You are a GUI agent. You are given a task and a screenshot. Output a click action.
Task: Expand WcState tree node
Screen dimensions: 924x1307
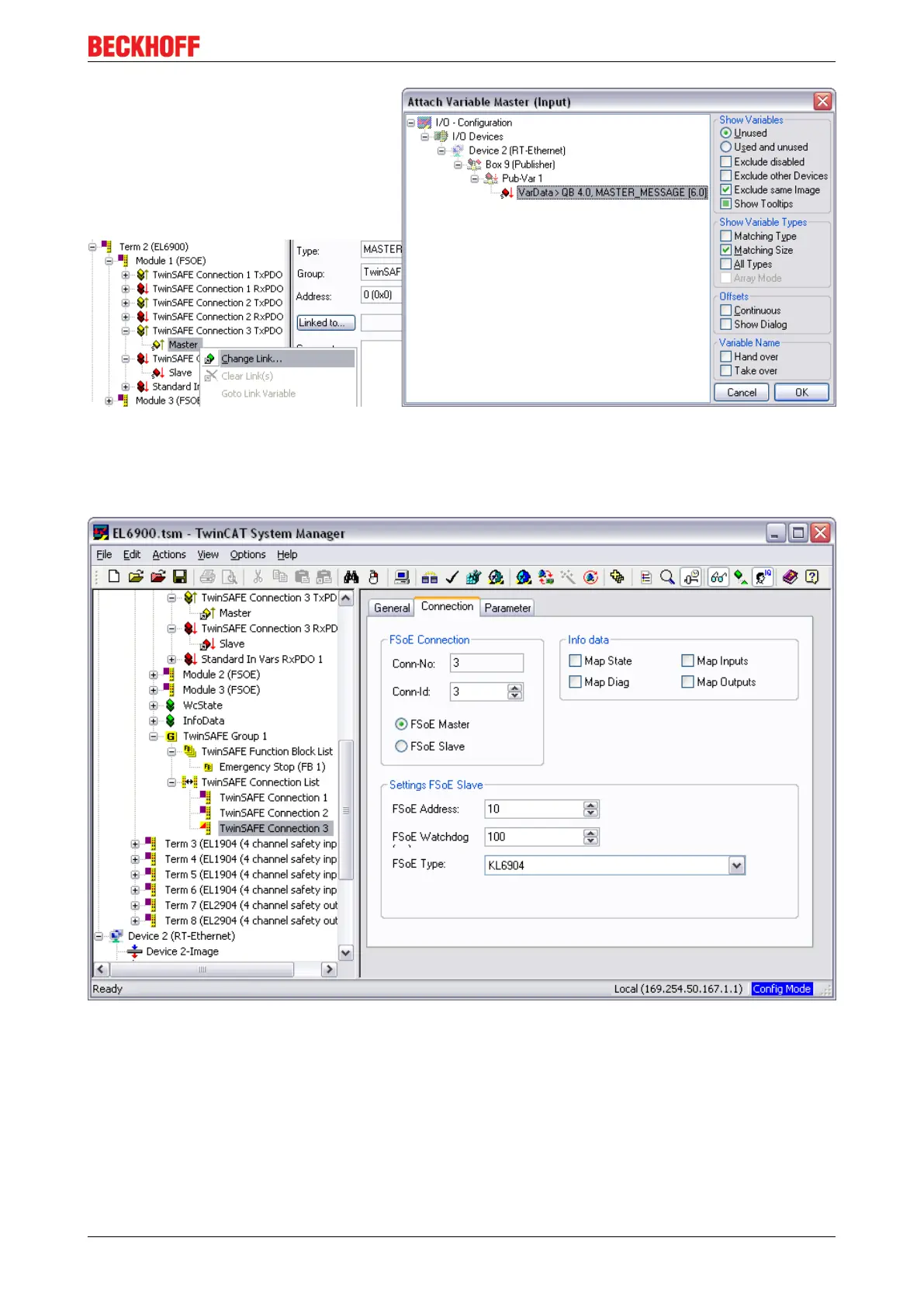(x=154, y=706)
